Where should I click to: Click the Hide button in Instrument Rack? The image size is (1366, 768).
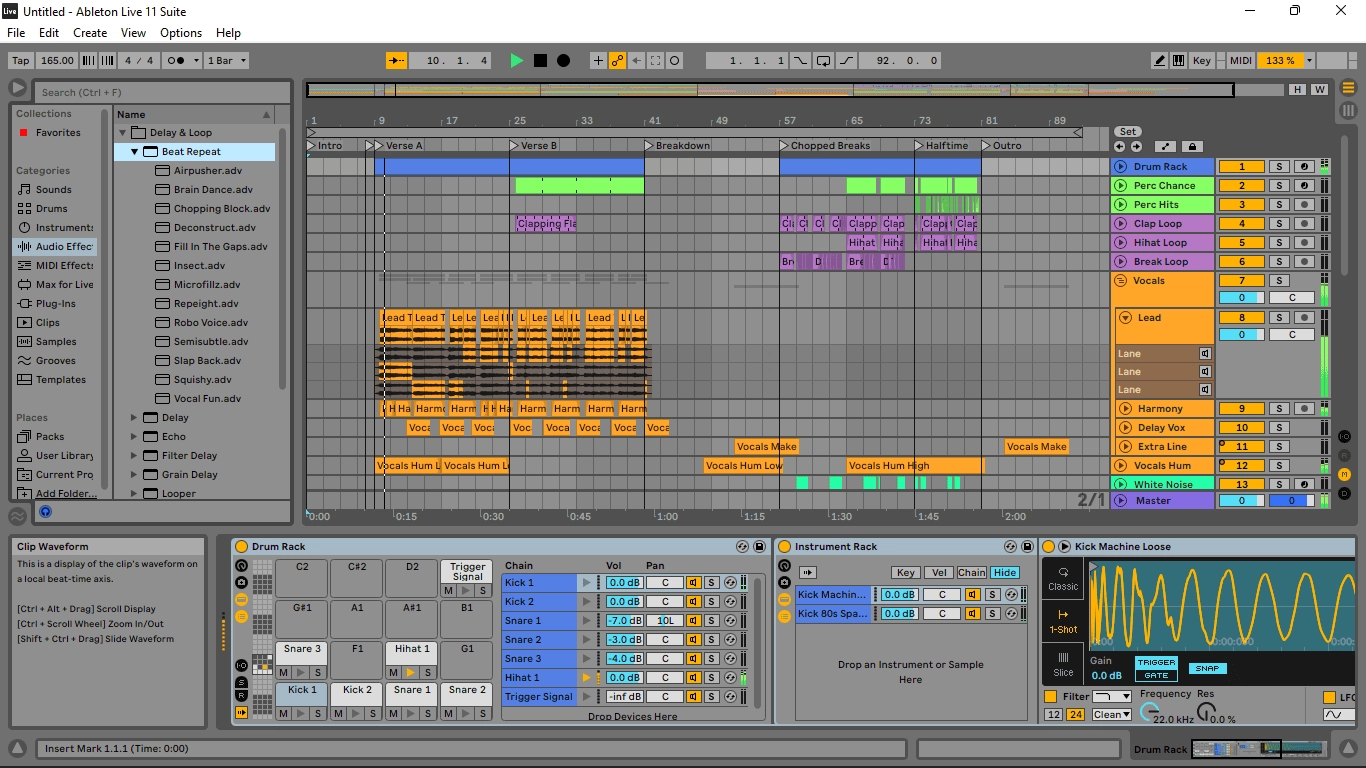(1005, 573)
